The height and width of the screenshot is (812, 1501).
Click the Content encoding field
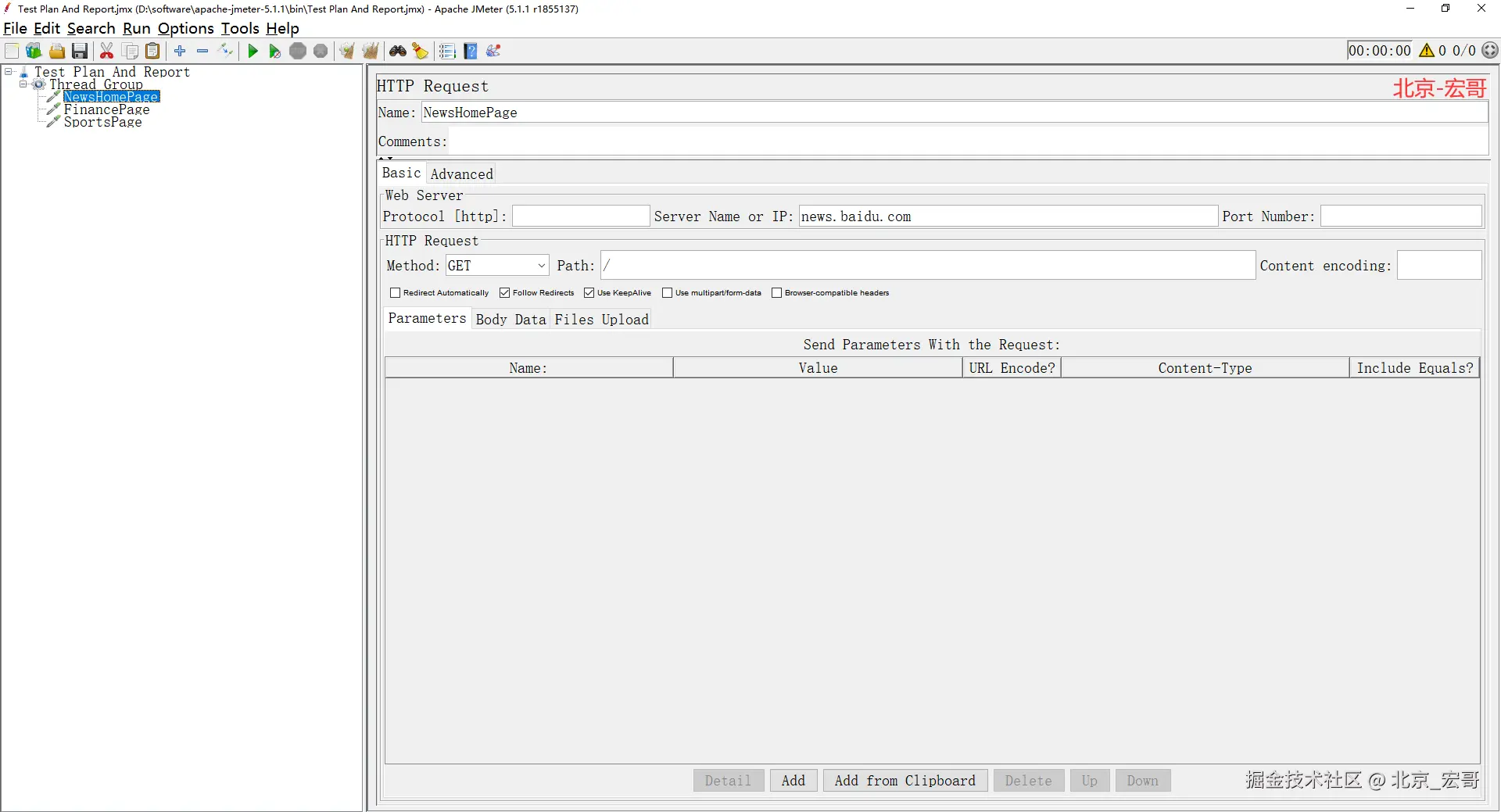point(1439,266)
